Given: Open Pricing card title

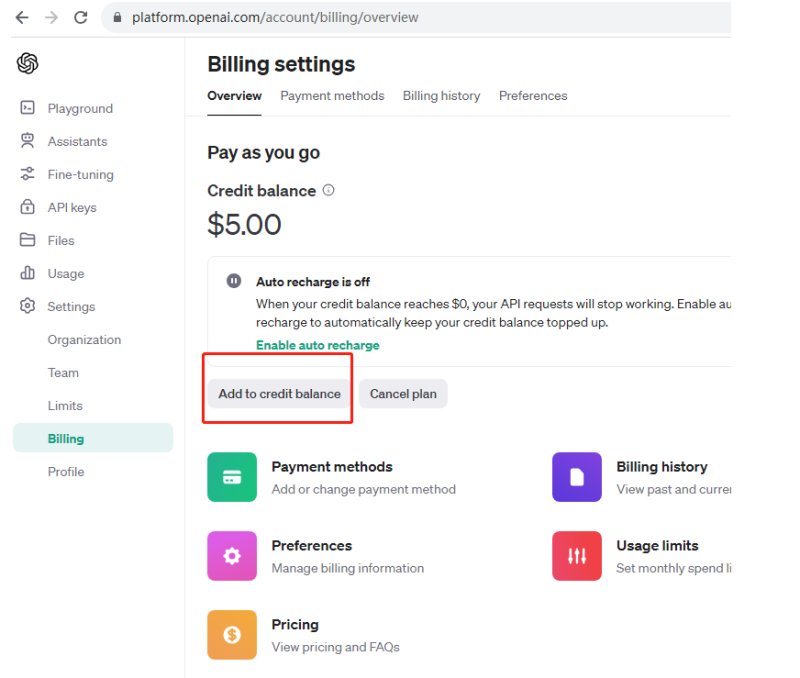Looking at the screenshot, I should [295, 624].
